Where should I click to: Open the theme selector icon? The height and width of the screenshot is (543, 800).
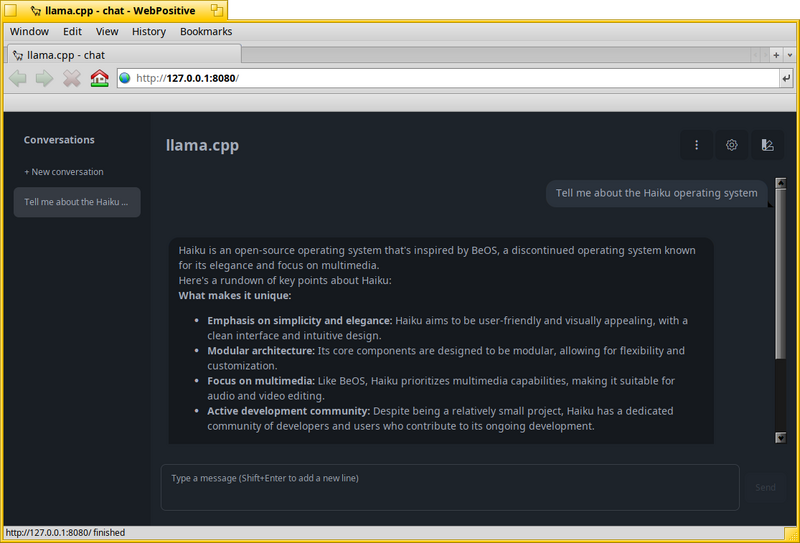(x=767, y=145)
